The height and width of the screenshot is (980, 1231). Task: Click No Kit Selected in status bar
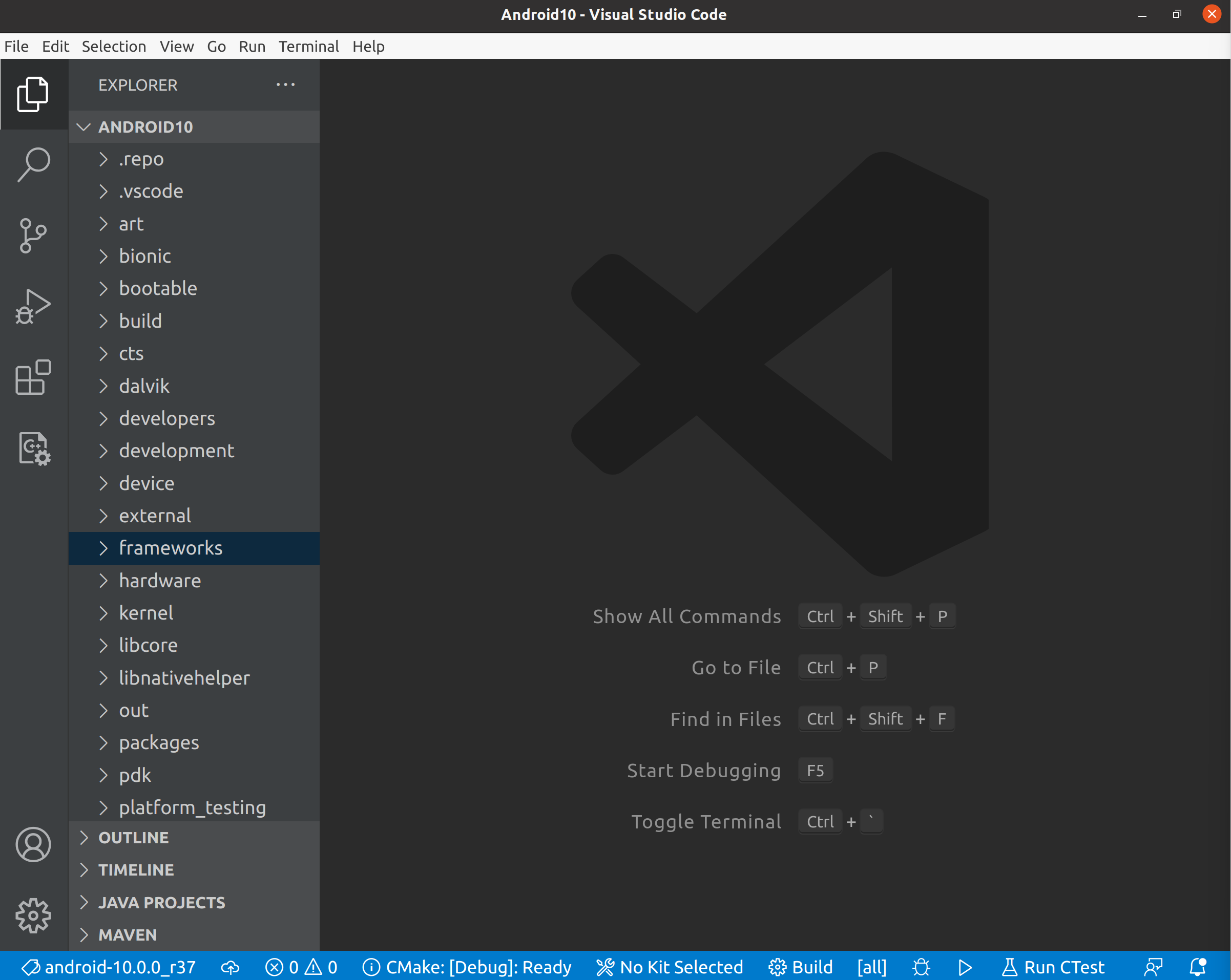(x=669, y=967)
